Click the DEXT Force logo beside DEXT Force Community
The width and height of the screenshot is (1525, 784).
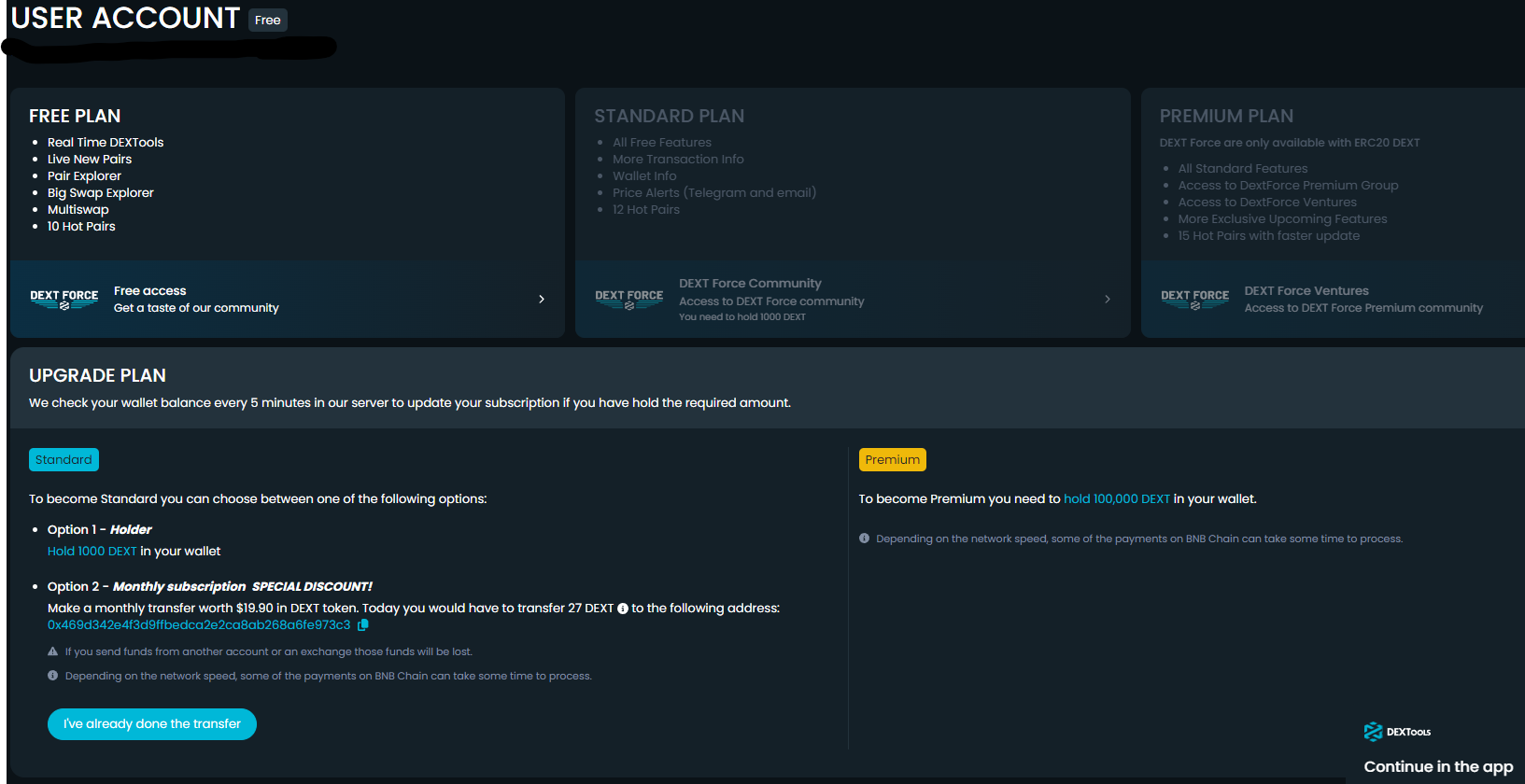(629, 299)
